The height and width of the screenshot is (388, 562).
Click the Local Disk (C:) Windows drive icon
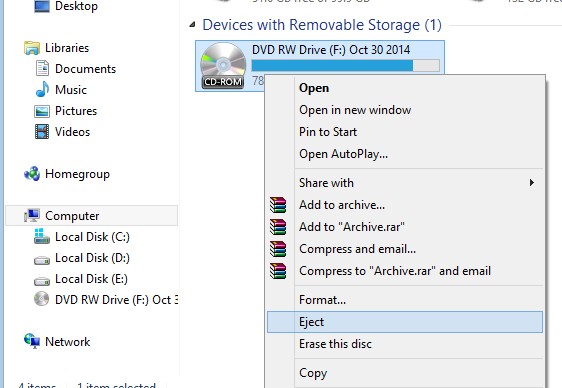[x=42, y=236]
